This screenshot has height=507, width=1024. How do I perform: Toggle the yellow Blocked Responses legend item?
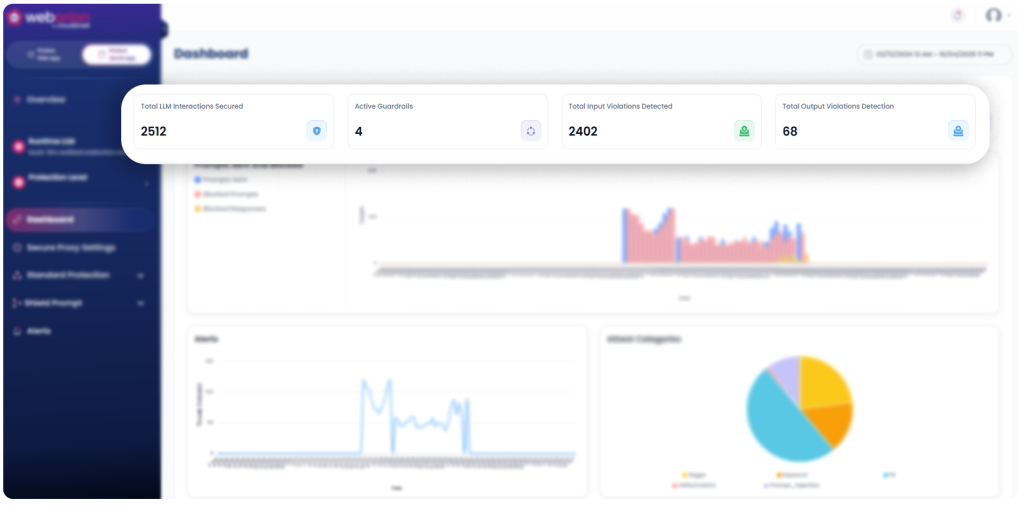coord(230,209)
